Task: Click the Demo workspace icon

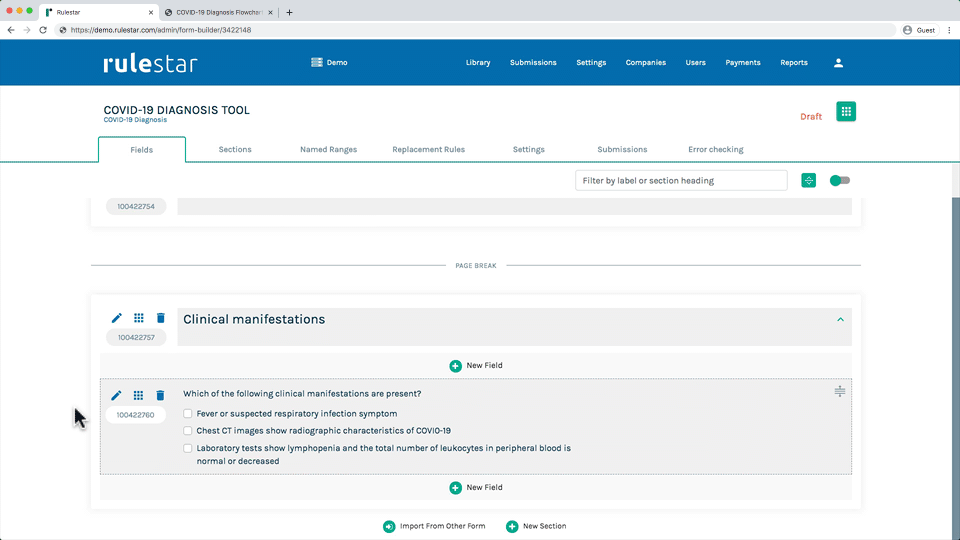Action: coord(317,62)
